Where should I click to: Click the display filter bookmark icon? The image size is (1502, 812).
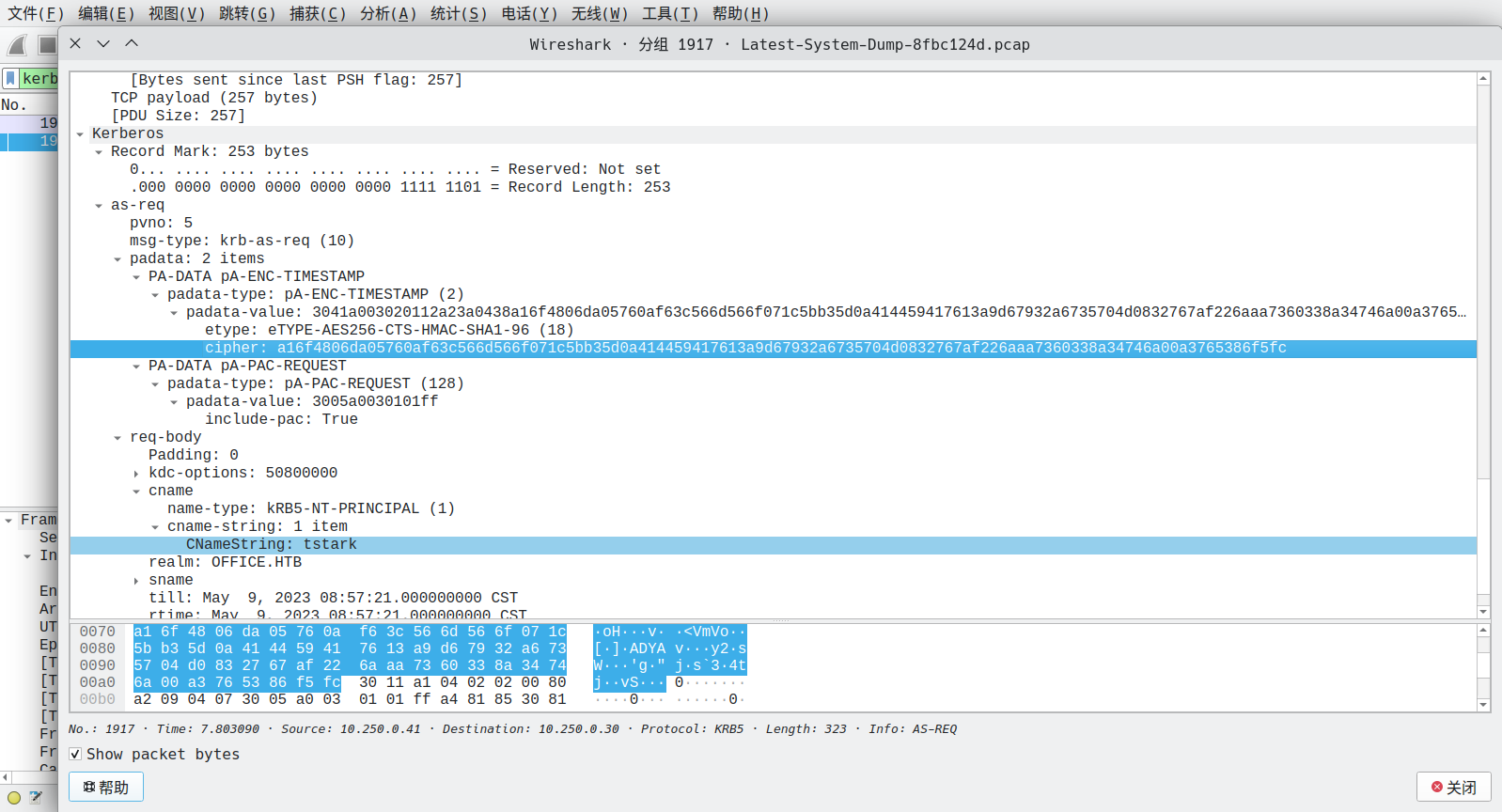[10, 78]
